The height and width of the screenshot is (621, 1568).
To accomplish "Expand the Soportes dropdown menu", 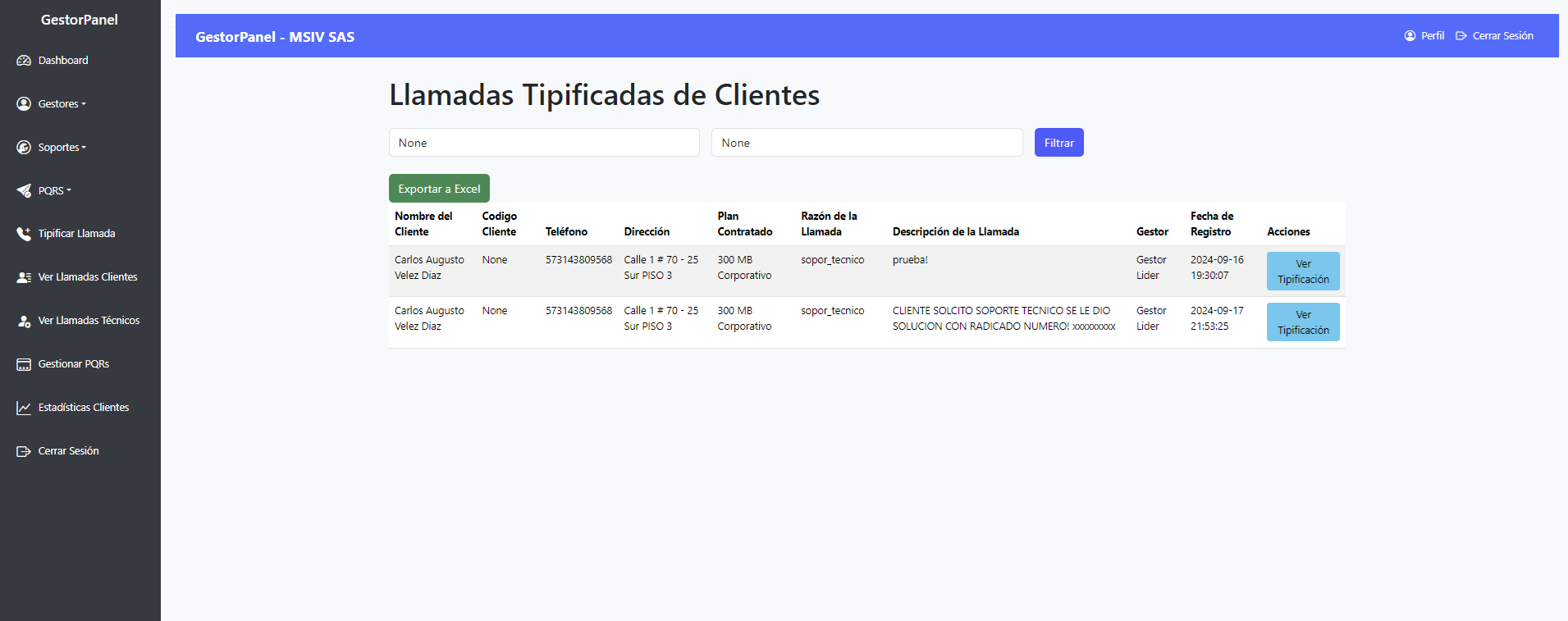I will (62, 148).
